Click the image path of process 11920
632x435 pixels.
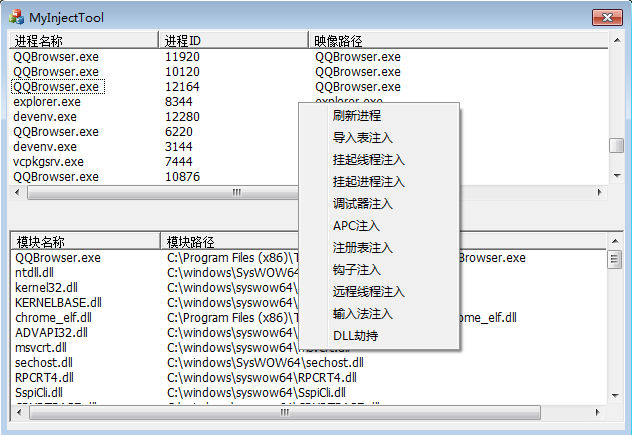click(x=358, y=57)
